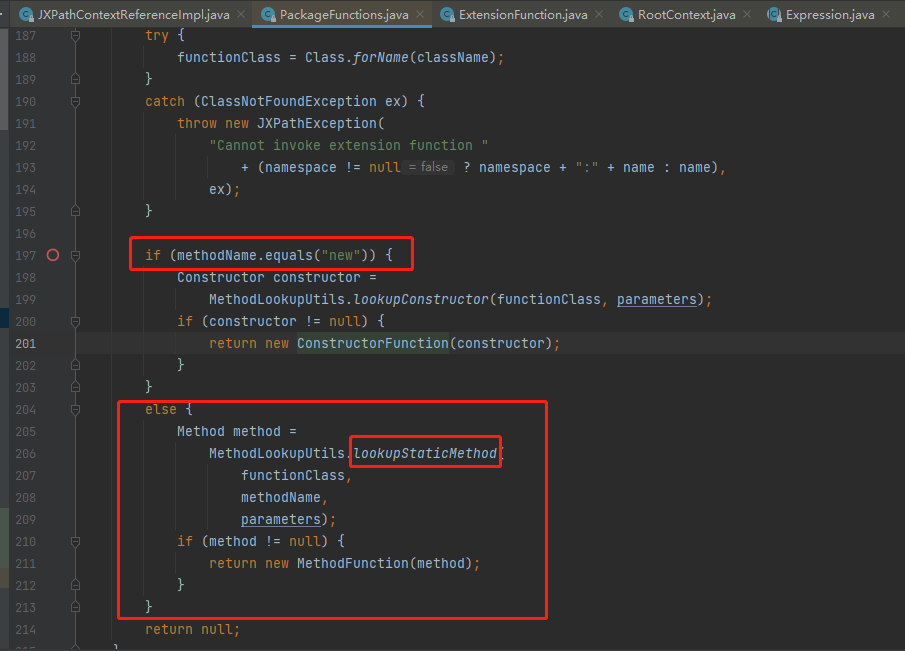The height and width of the screenshot is (651, 905).
Task: Collapse the else block at line 204
Action: click(x=75, y=410)
